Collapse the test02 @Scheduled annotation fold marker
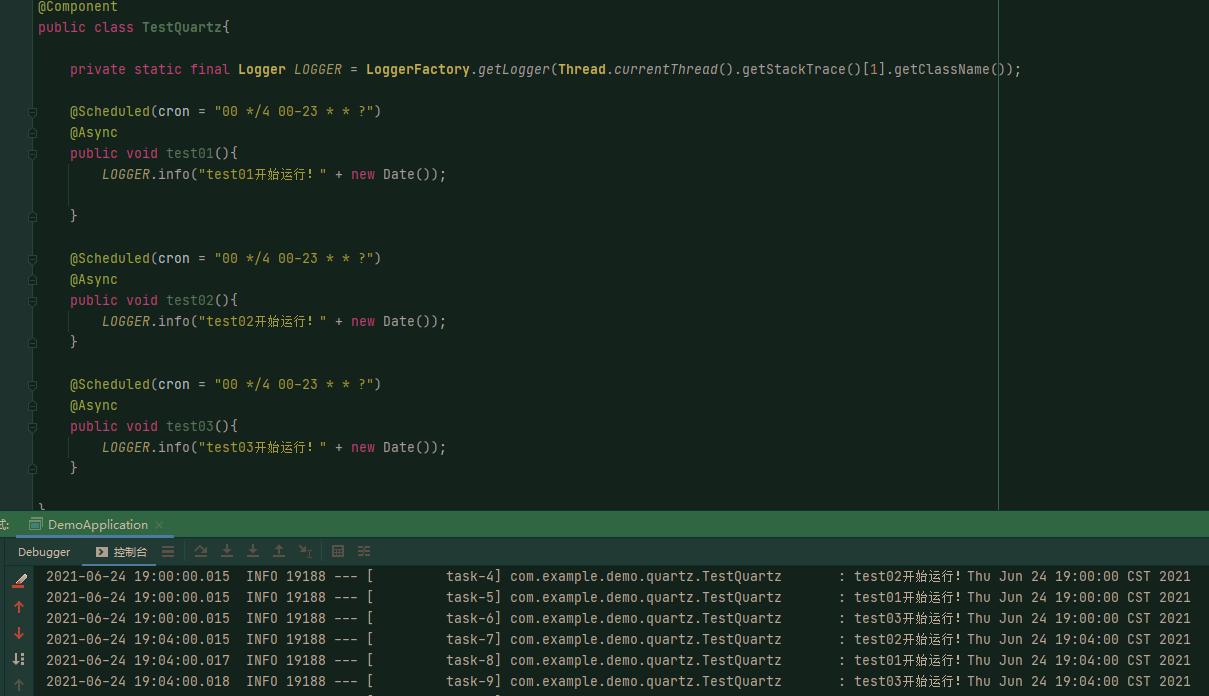Screen dimensions: 1209x696 pyautogui.click(x=33, y=258)
